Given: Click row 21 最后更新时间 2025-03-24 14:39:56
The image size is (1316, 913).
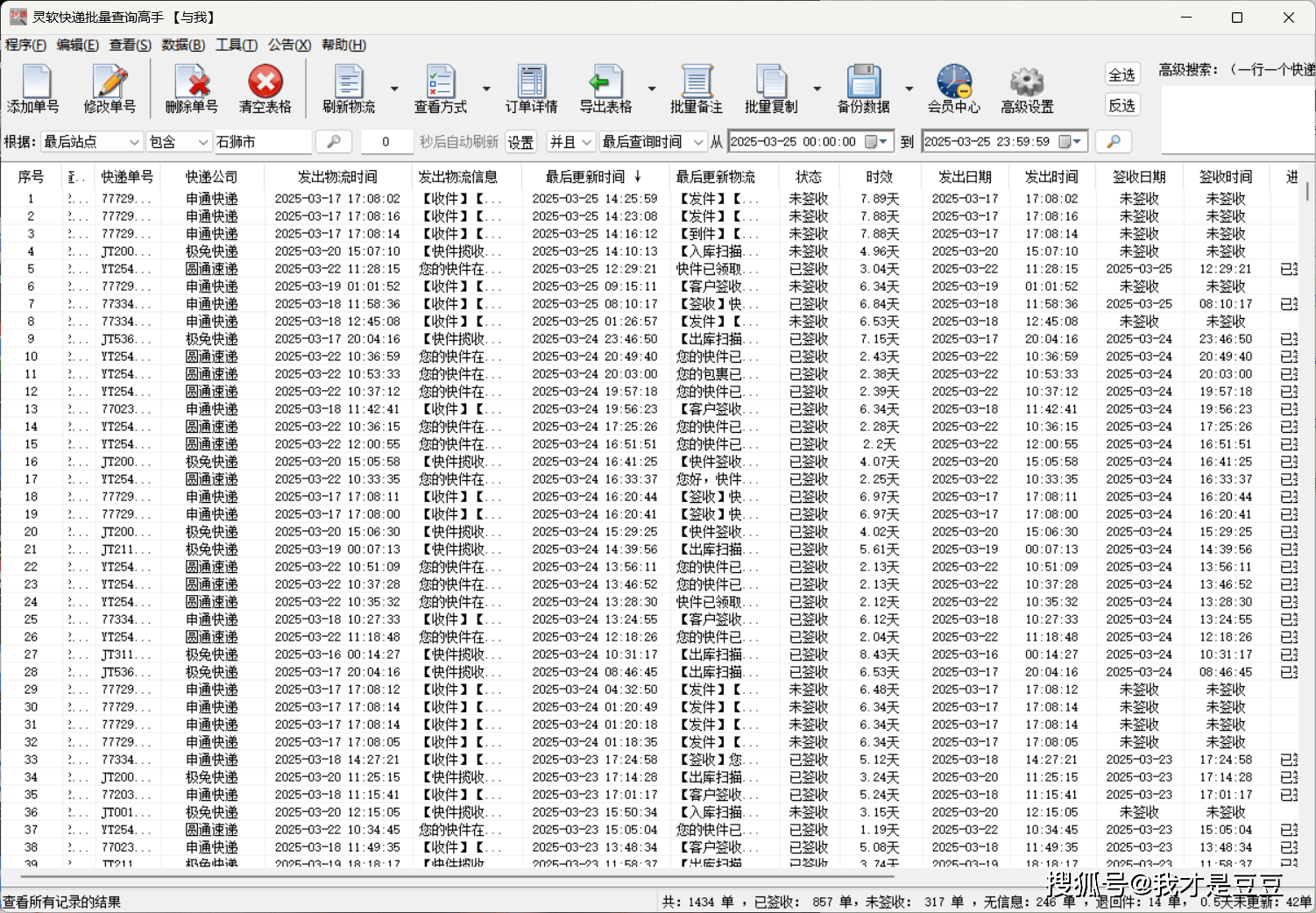Looking at the screenshot, I should tap(595, 549).
